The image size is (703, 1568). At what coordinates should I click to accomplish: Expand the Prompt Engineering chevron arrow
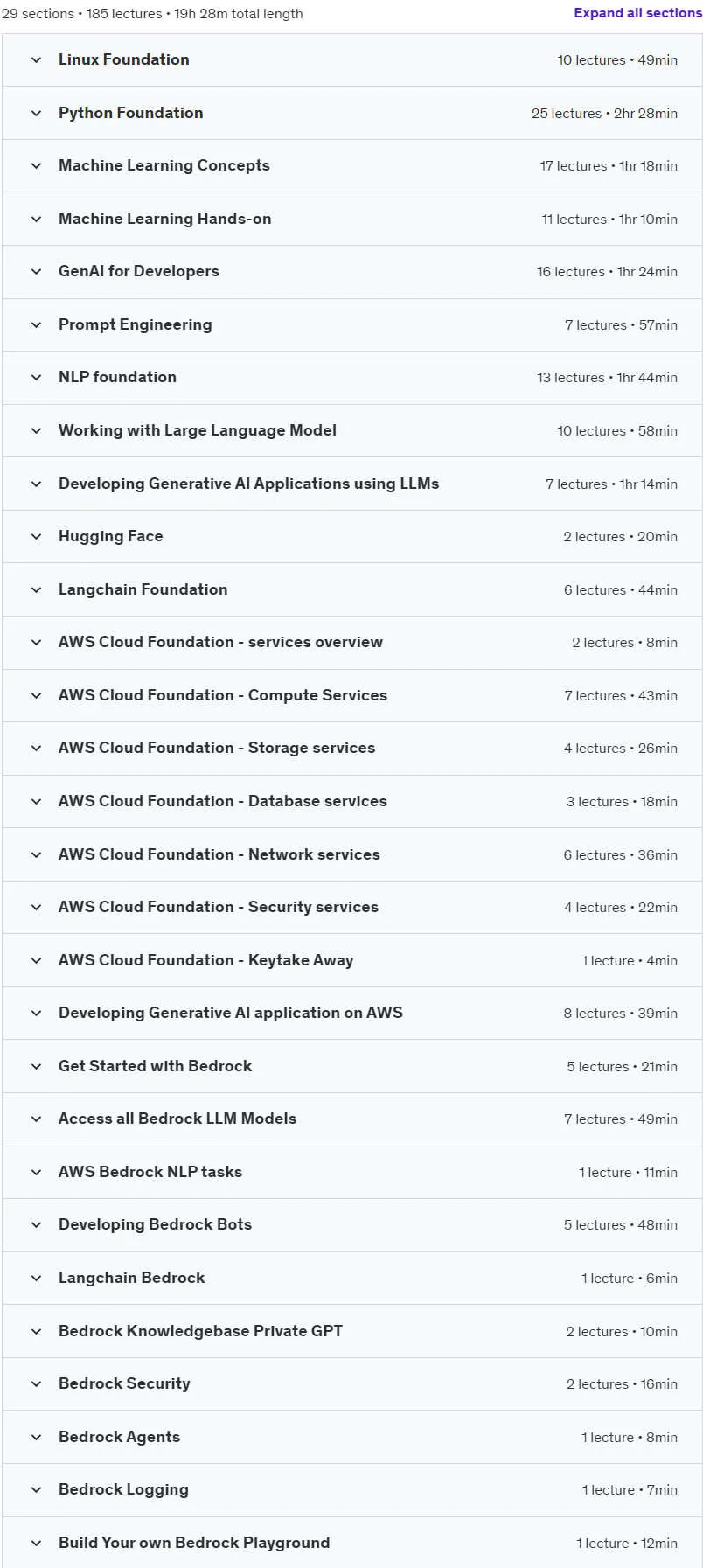tap(36, 325)
